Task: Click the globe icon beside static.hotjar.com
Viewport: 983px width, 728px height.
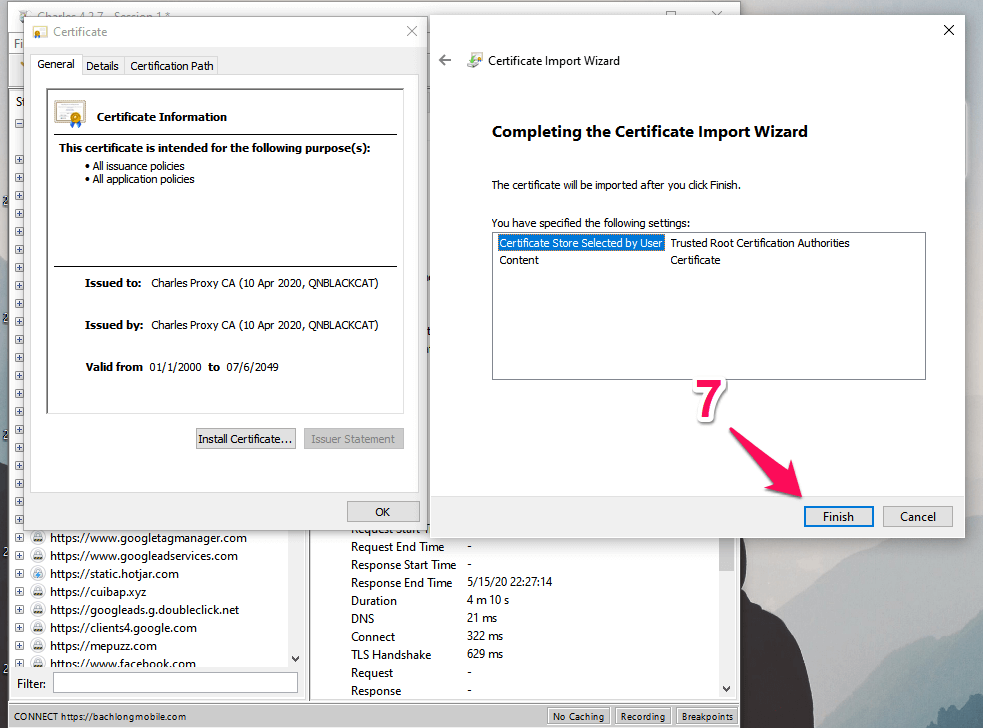Action: click(x=38, y=574)
